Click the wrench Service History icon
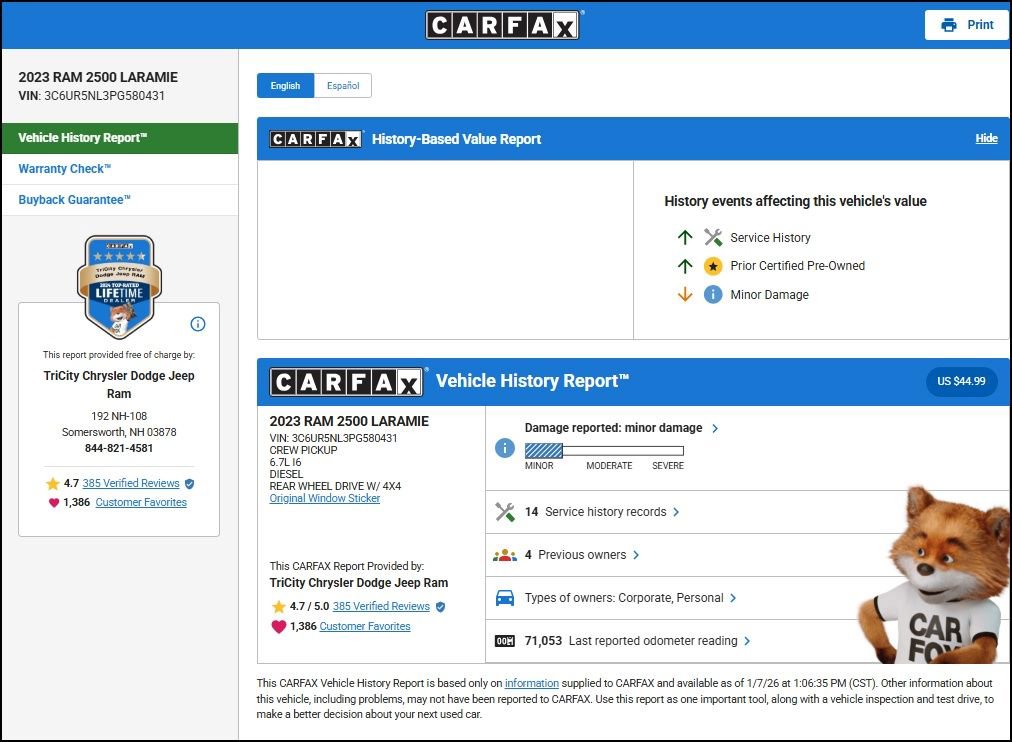 pyautogui.click(x=713, y=238)
